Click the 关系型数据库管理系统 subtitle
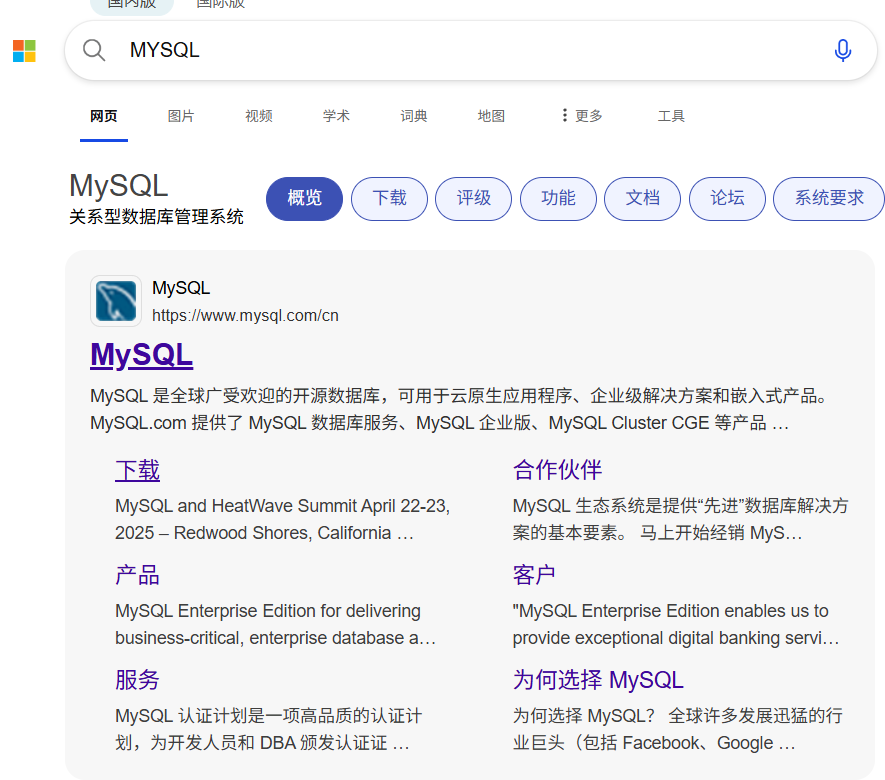 [x=156, y=217]
